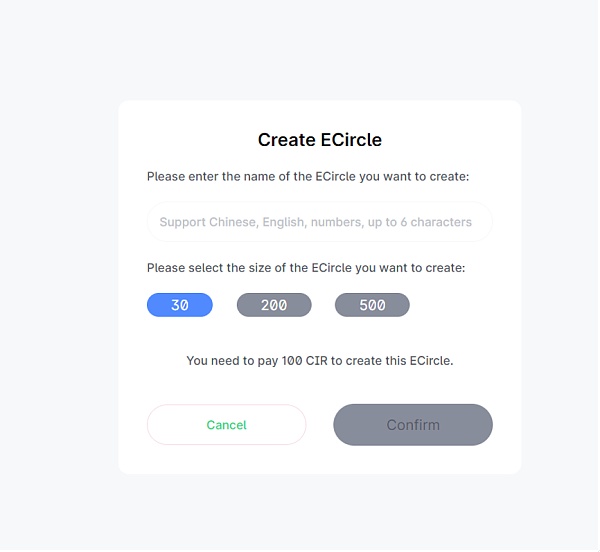The height and width of the screenshot is (552, 600).
Task: Choose the 200 size pill
Action: point(275,306)
